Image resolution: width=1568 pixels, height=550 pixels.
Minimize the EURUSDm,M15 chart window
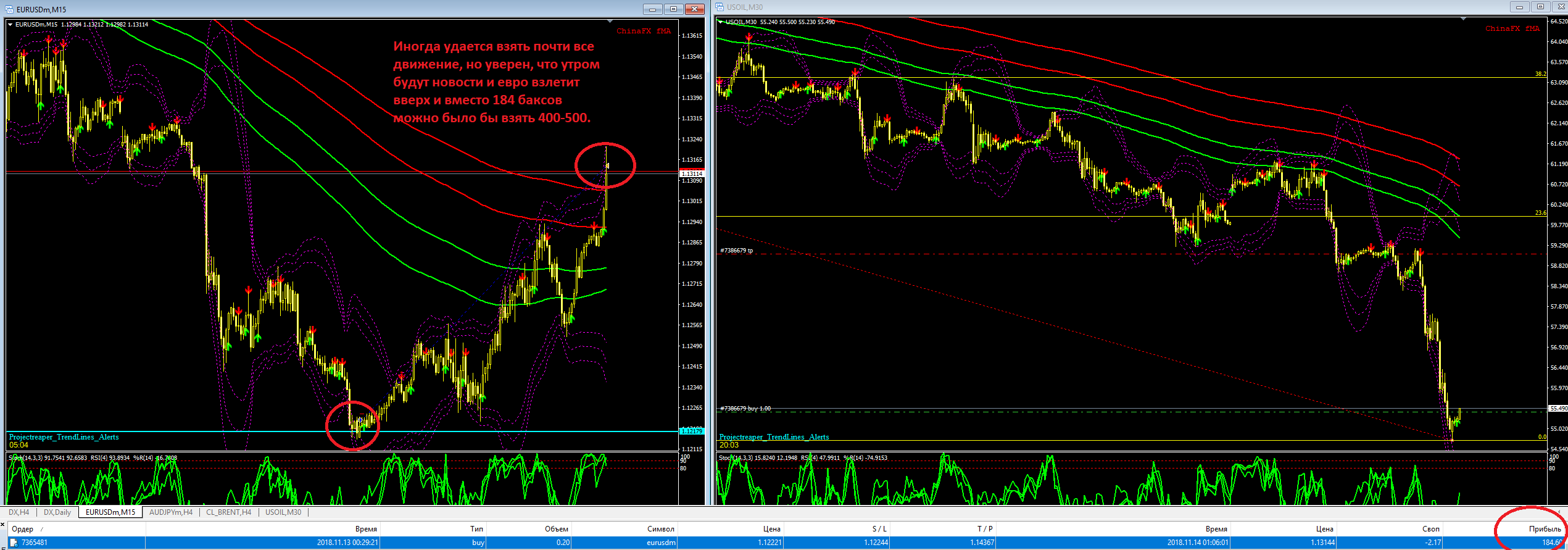pyautogui.click(x=652, y=9)
